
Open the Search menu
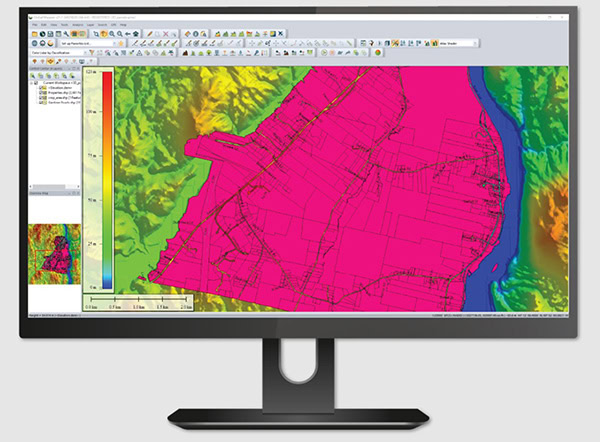[x=102, y=25]
